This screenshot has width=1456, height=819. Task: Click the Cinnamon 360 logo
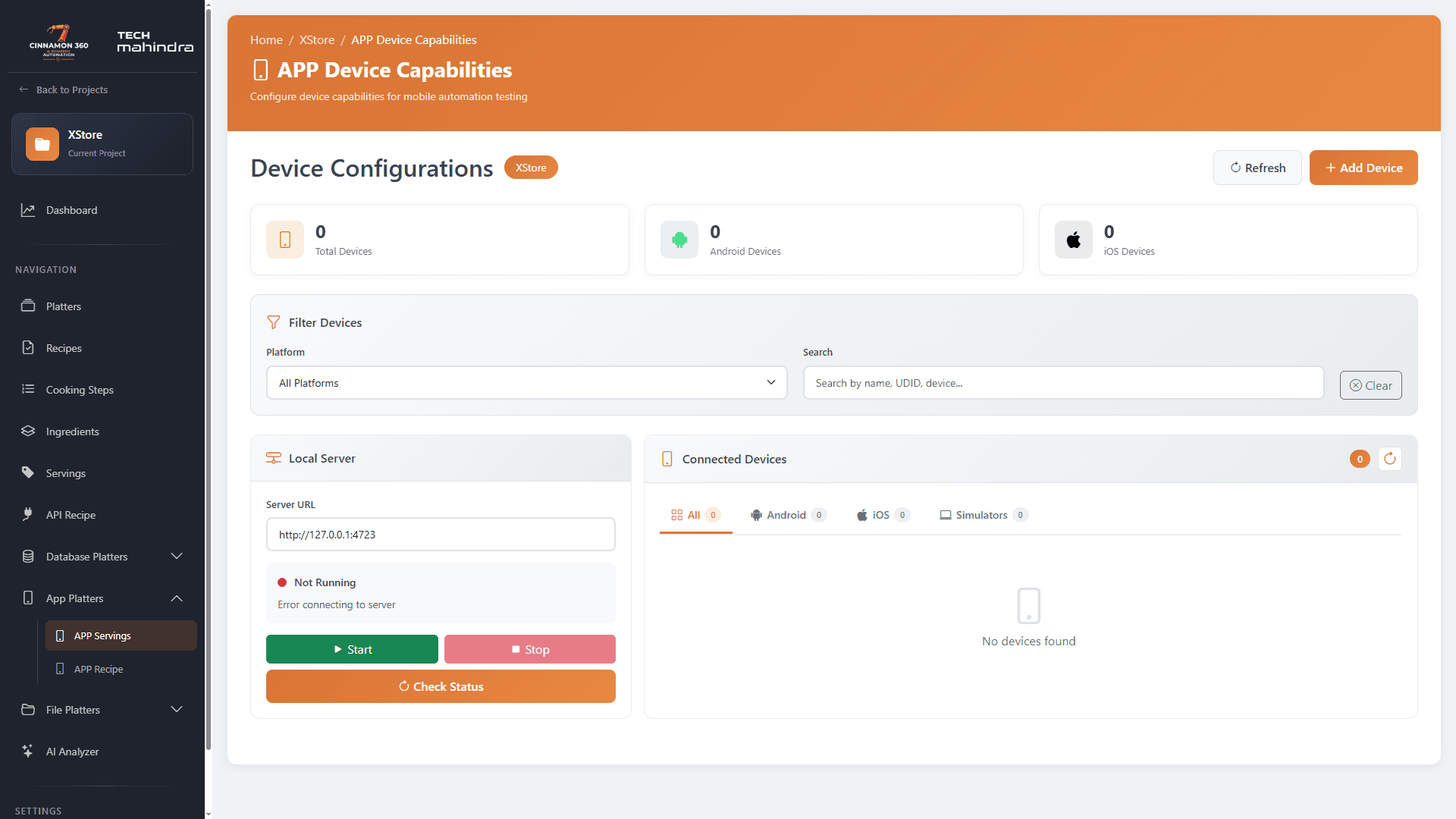pyautogui.click(x=59, y=42)
